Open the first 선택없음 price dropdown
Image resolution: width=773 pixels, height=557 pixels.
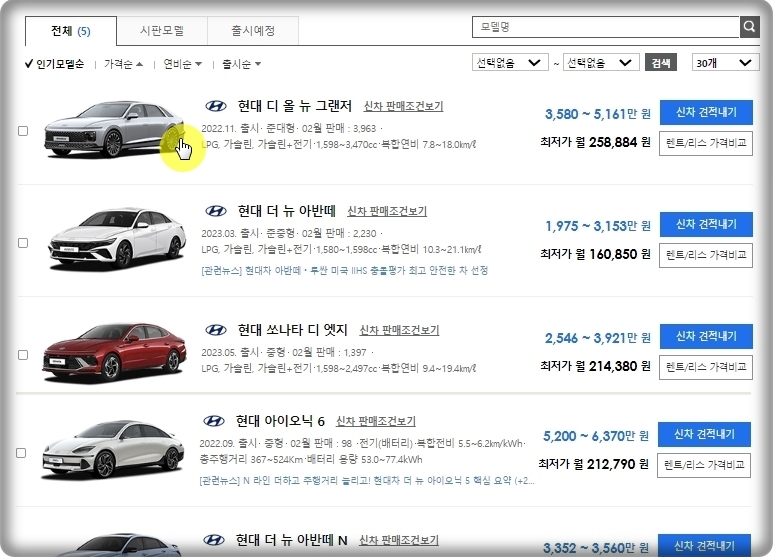click(510, 63)
